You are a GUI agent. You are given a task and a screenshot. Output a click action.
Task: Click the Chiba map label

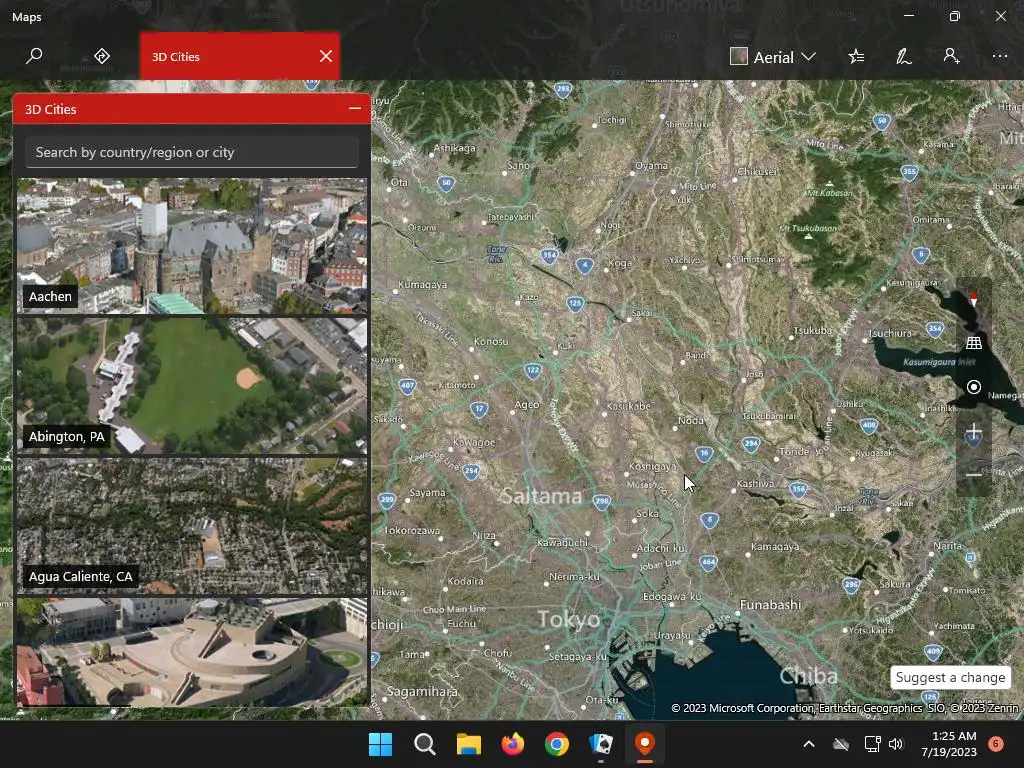pyautogui.click(x=808, y=675)
